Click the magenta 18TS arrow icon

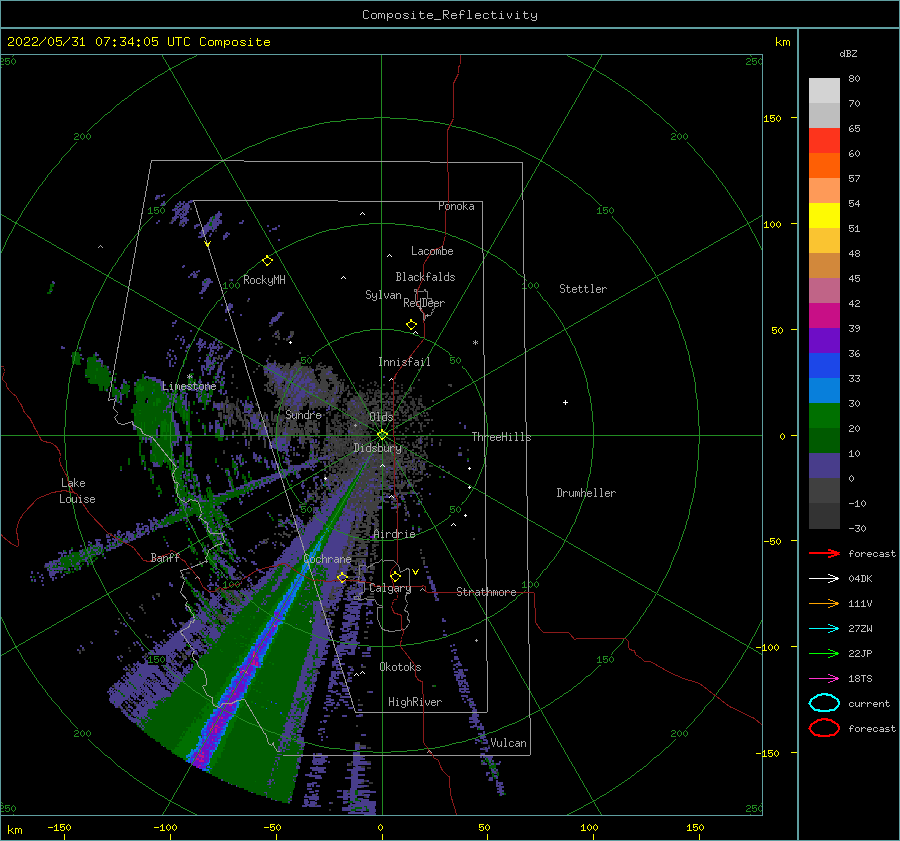[824, 679]
